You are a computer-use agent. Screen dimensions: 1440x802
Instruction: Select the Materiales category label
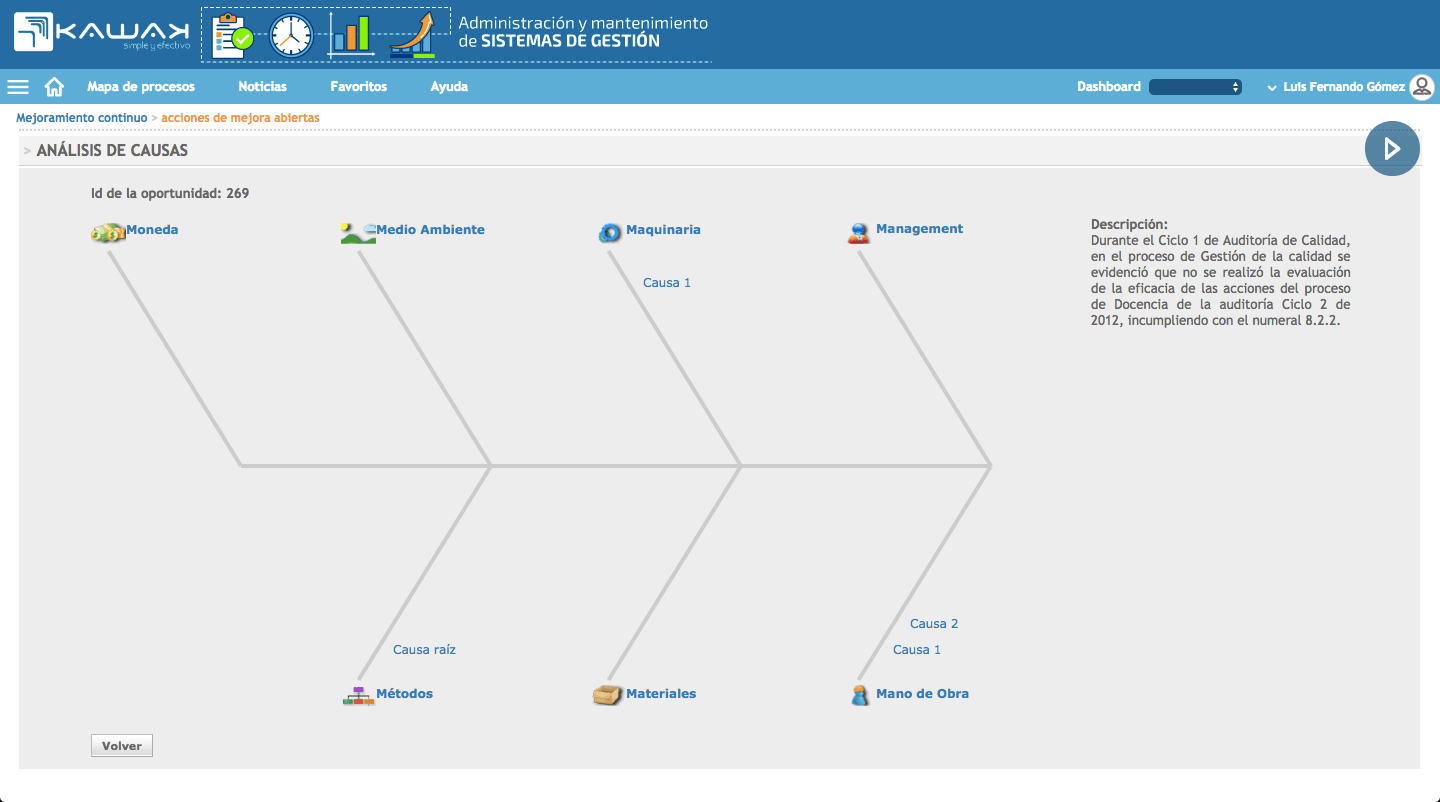pos(661,694)
